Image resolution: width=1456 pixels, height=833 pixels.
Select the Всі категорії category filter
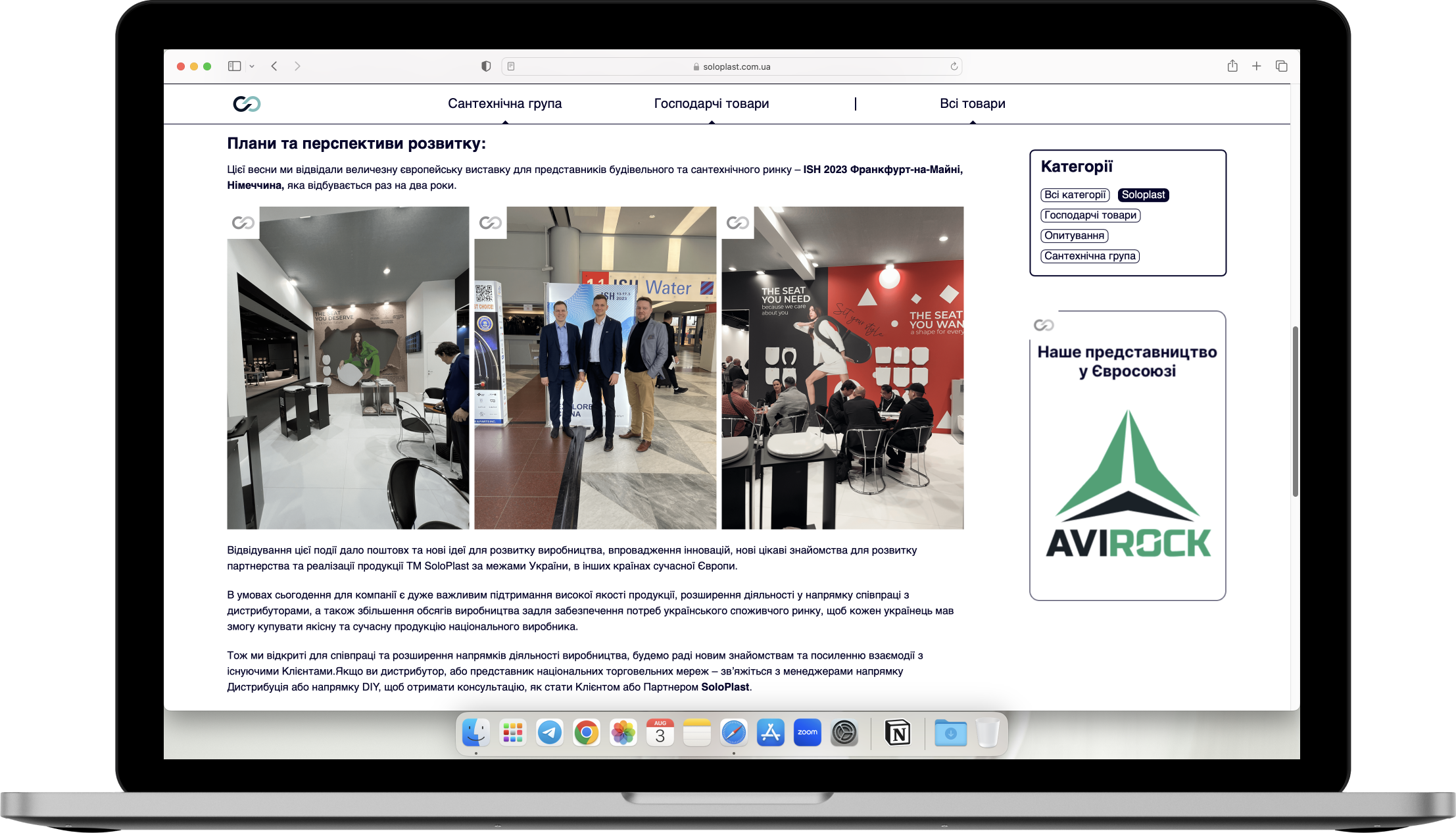tap(1075, 195)
